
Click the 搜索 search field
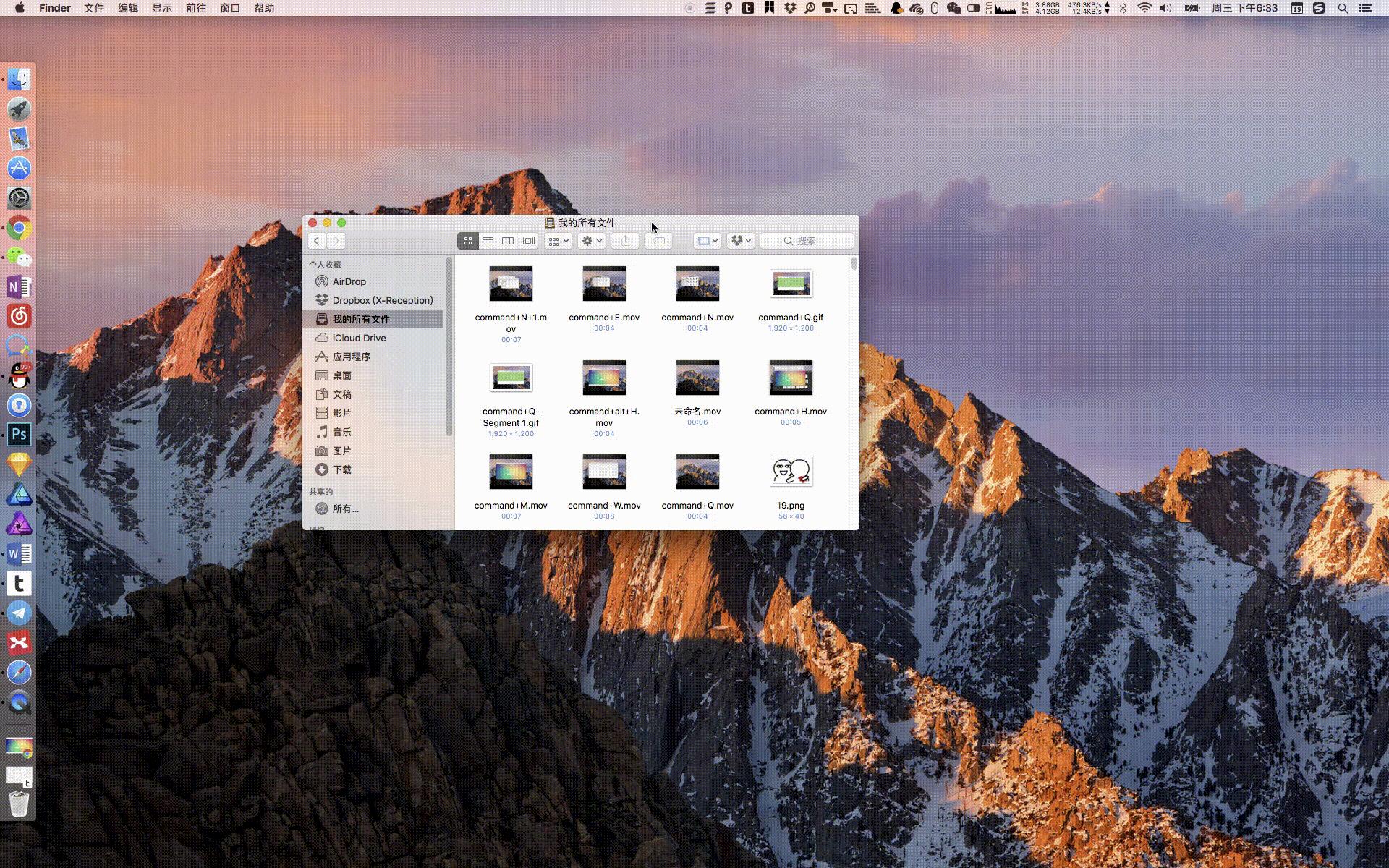(x=807, y=241)
